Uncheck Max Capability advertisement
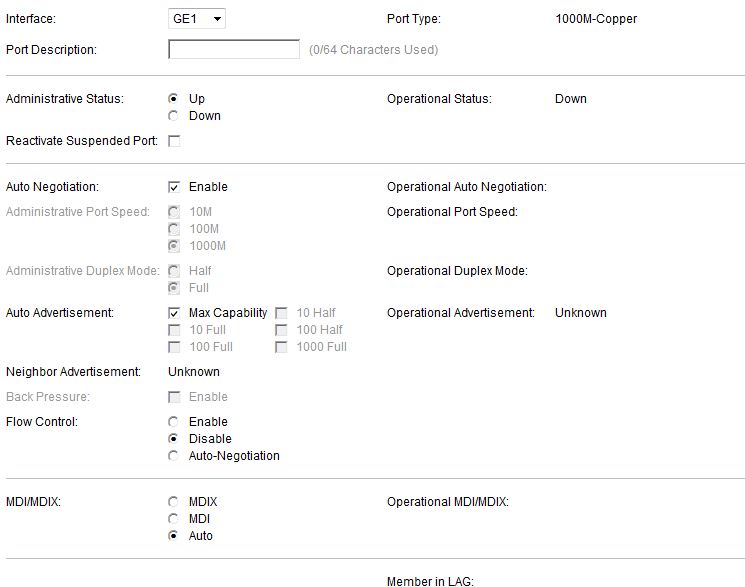 [174, 313]
